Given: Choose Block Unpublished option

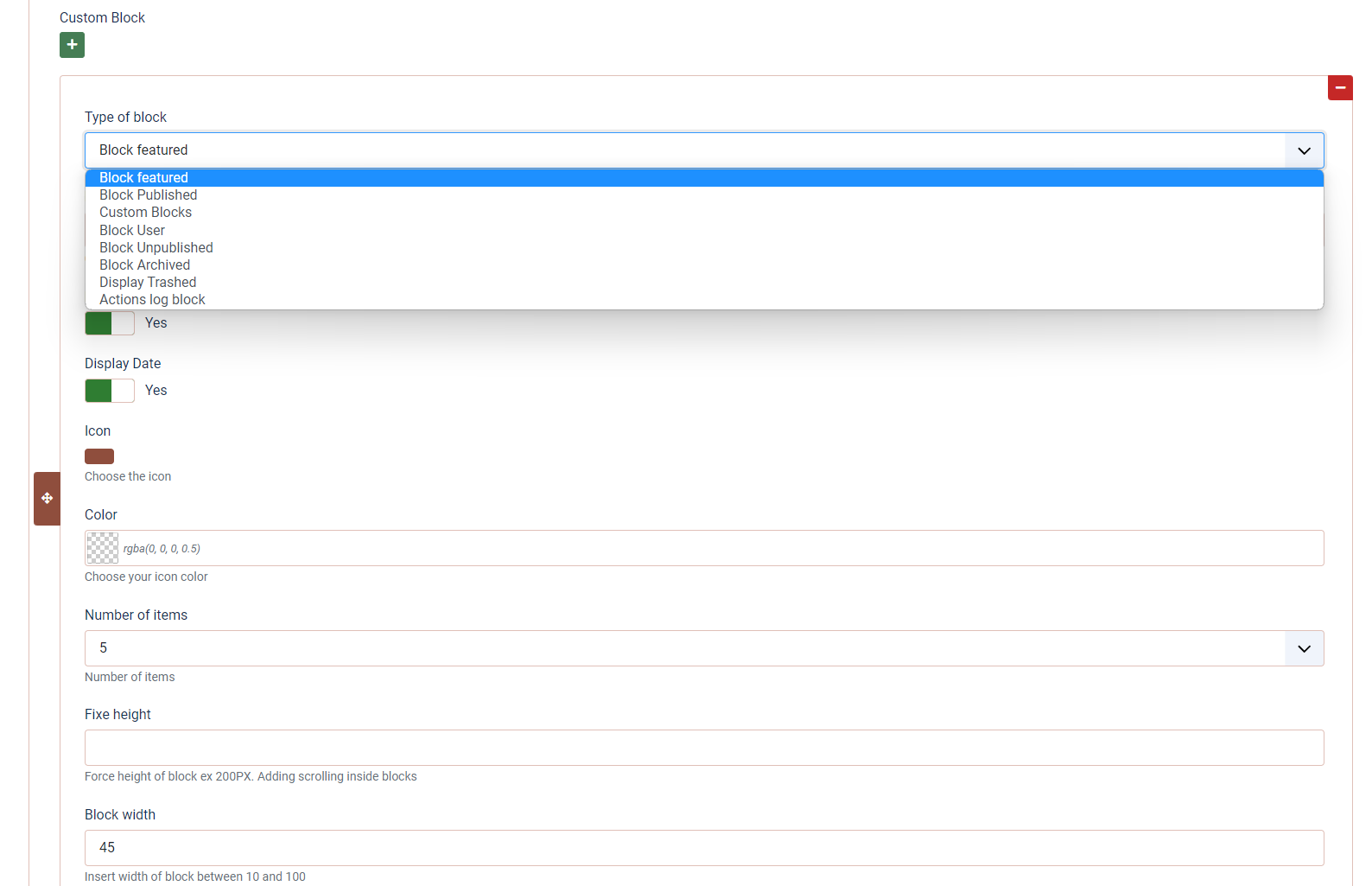Looking at the screenshot, I should (704, 248).
